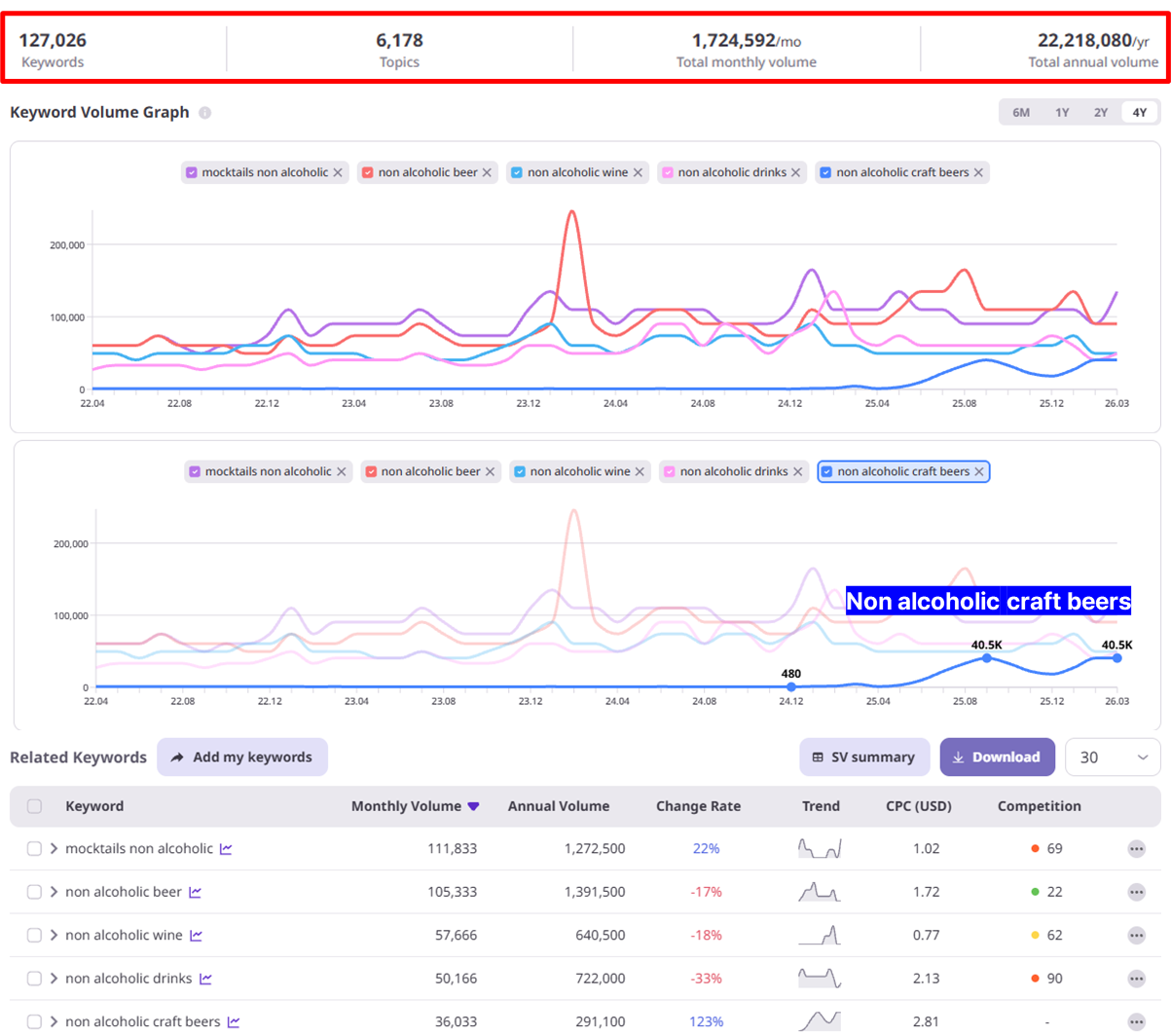Image resolution: width=1171 pixels, height=1036 pixels.
Task: Expand the non alcoholic drinks row
Action: [x=54, y=979]
